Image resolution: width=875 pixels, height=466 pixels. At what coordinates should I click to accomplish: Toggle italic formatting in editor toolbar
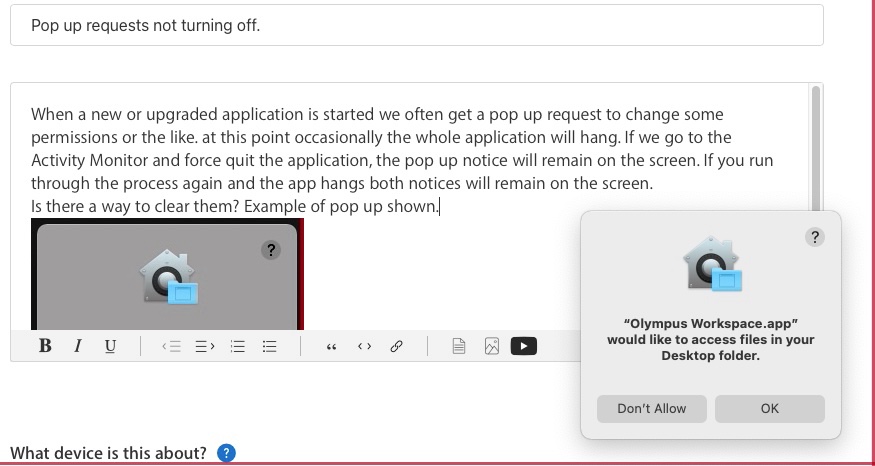click(x=78, y=347)
